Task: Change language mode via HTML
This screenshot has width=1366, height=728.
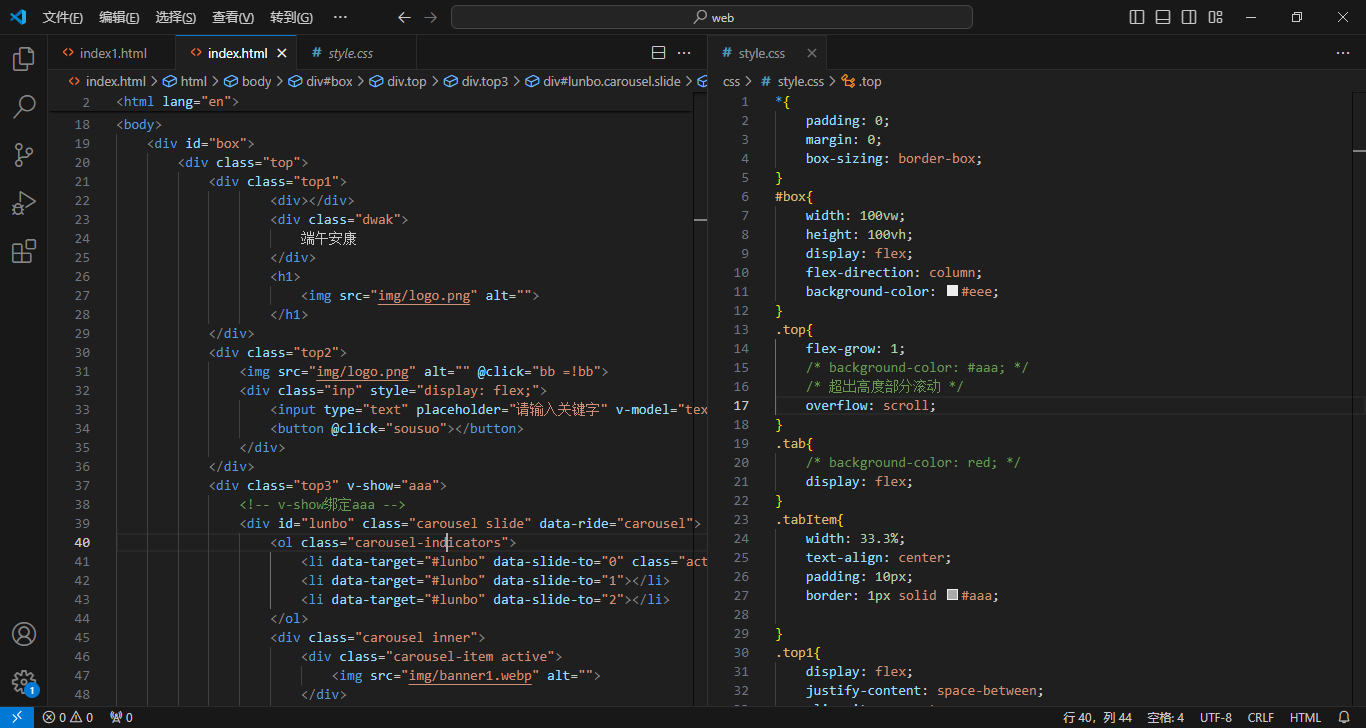Action: (1305, 717)
